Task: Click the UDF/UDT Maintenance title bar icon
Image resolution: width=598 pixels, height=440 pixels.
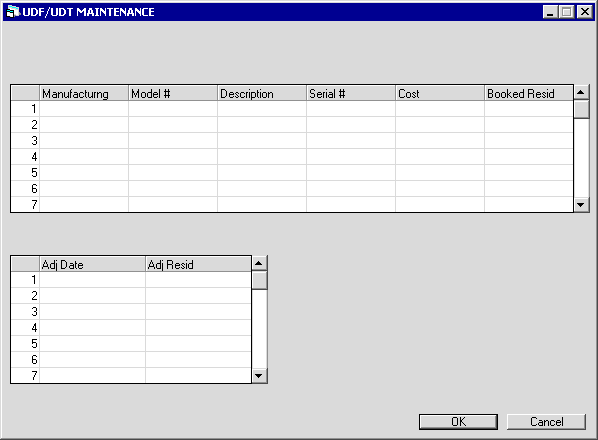Action: (13, 12)
